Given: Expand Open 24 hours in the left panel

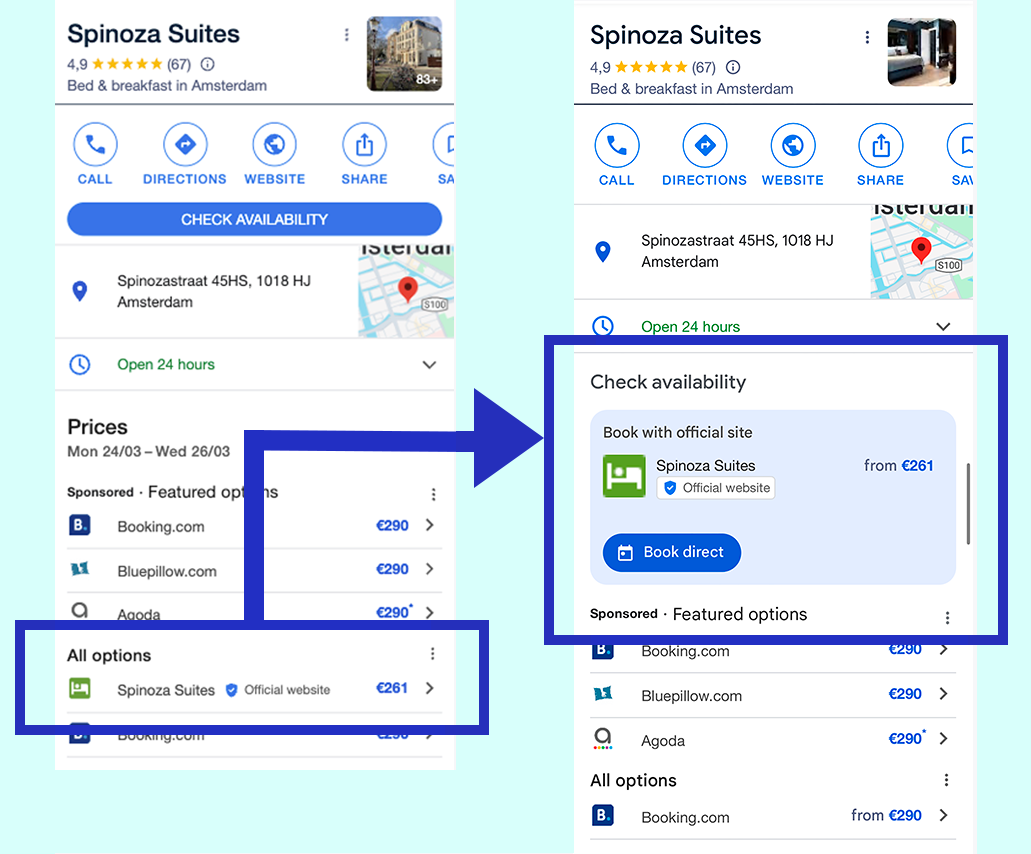Looking at the screenshot, I should (429, 365).
